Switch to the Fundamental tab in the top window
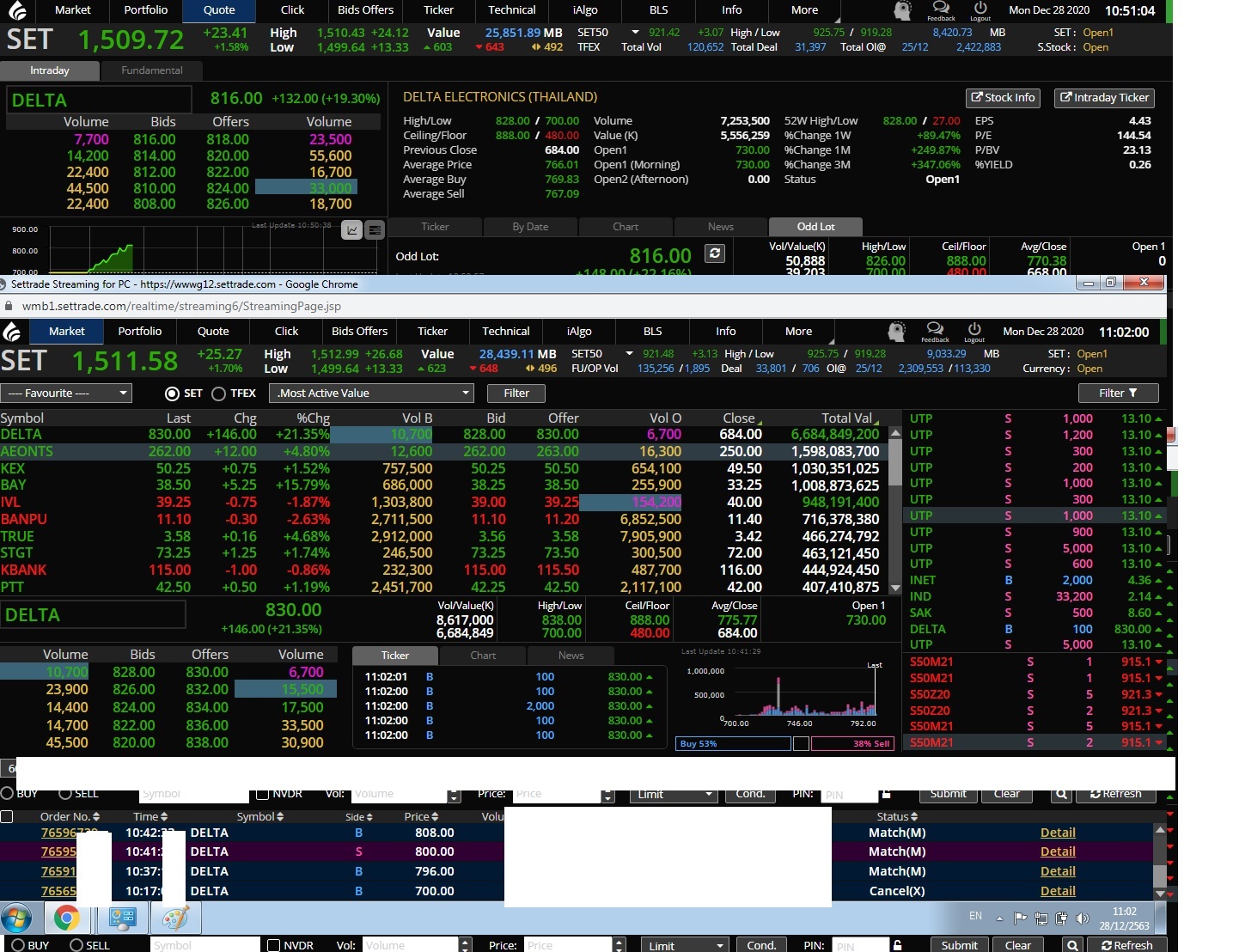This screenshot has width=1239, height=952. [152, 70]
